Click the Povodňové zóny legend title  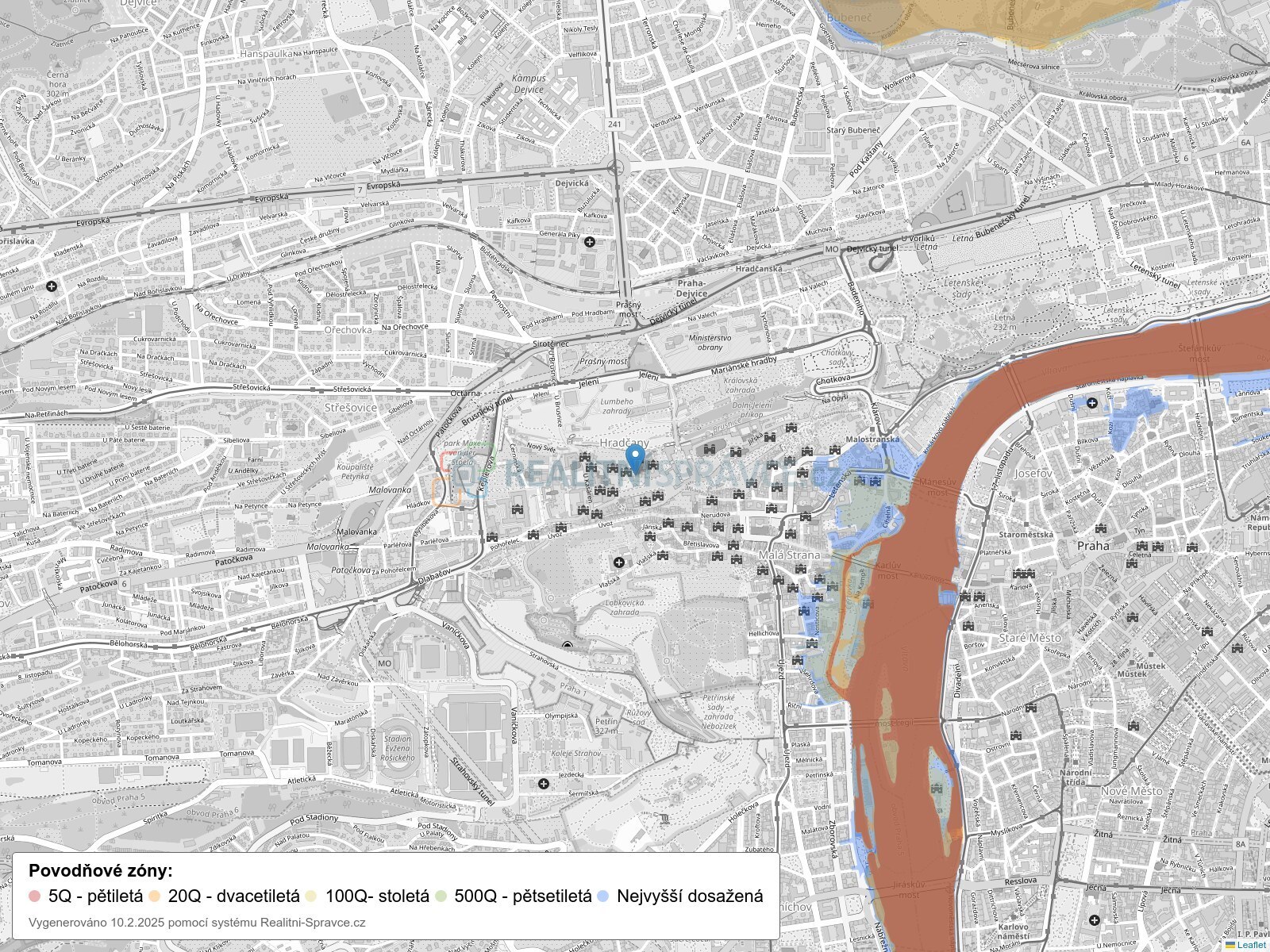pyautogui.click(x=101, y=870)
